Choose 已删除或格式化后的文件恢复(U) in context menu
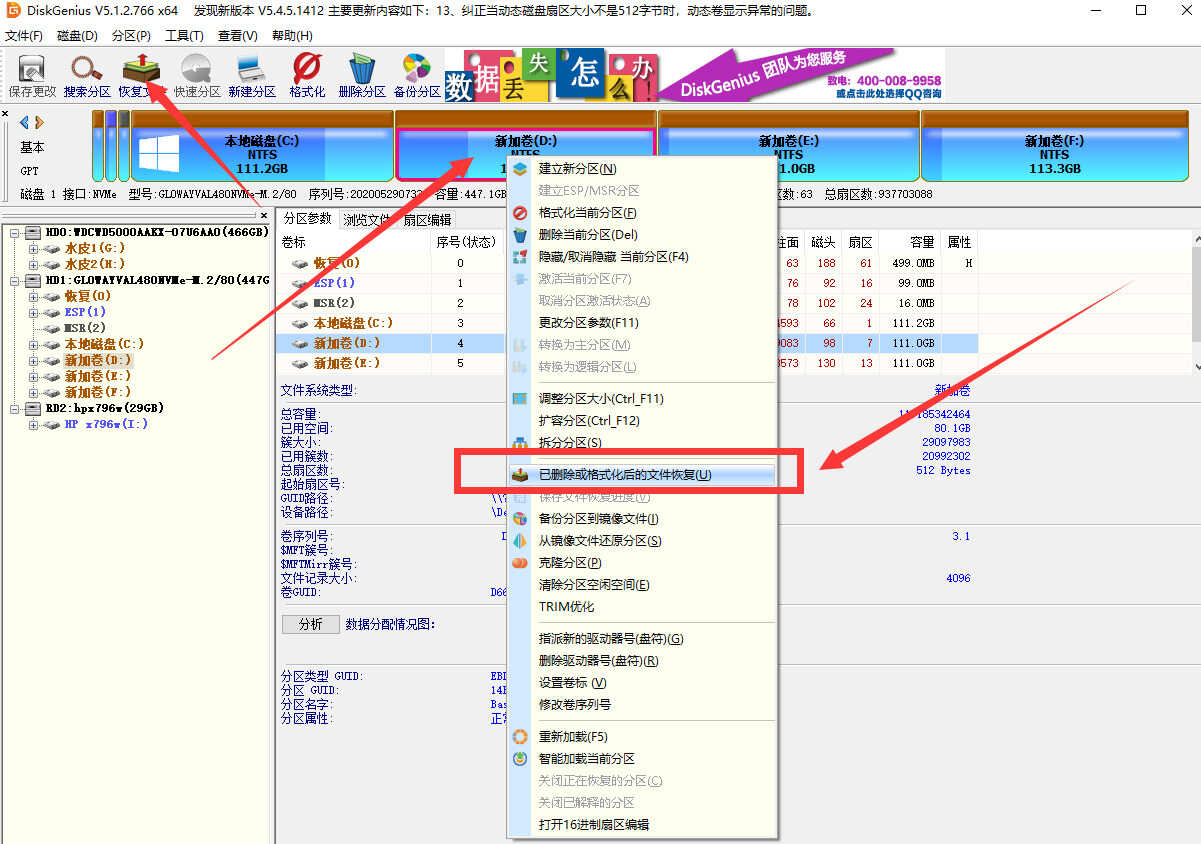Image resolution: width=1201 pixels, height=844 pixels. coord(642,475)
